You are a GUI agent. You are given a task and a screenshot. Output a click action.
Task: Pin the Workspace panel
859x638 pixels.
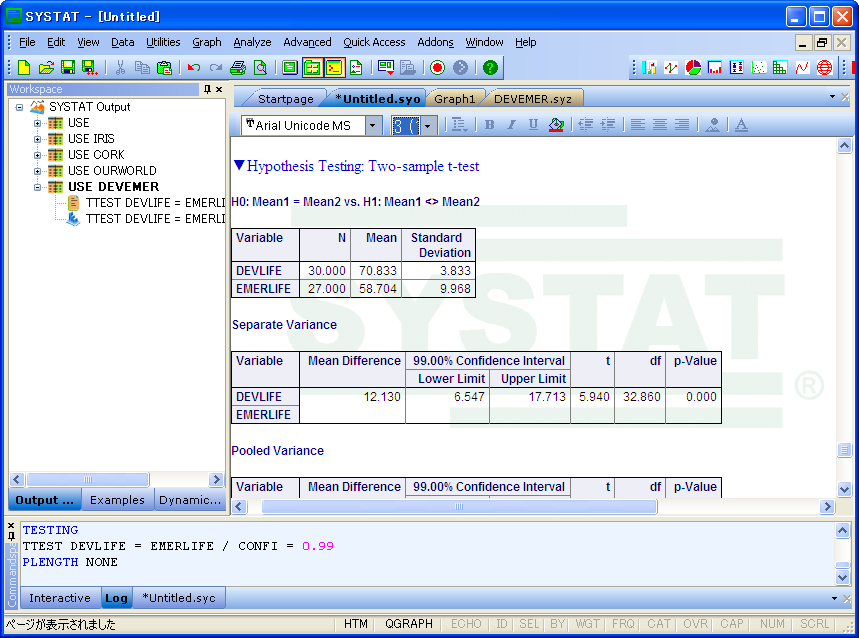coord(207,89)
